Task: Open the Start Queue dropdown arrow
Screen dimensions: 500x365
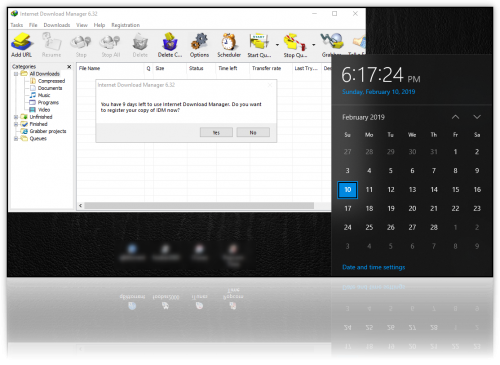Action: (277, 45)
